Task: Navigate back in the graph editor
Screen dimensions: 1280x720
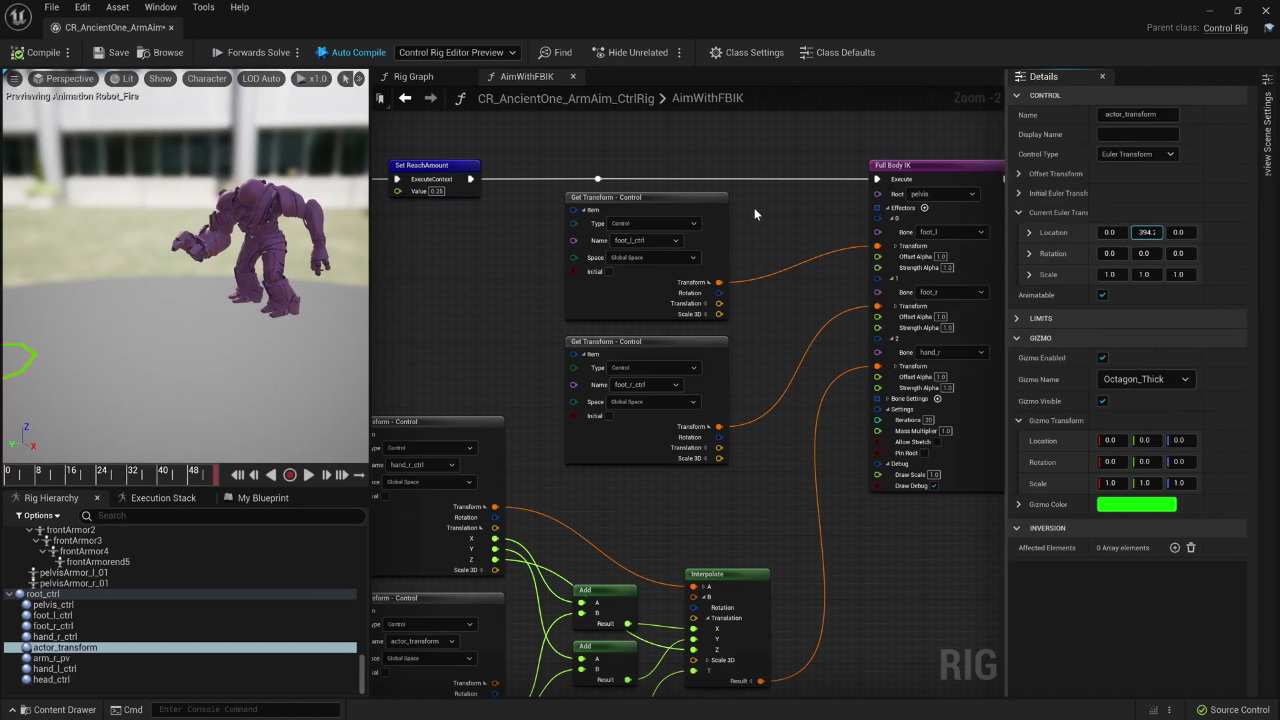Action: 405,98
